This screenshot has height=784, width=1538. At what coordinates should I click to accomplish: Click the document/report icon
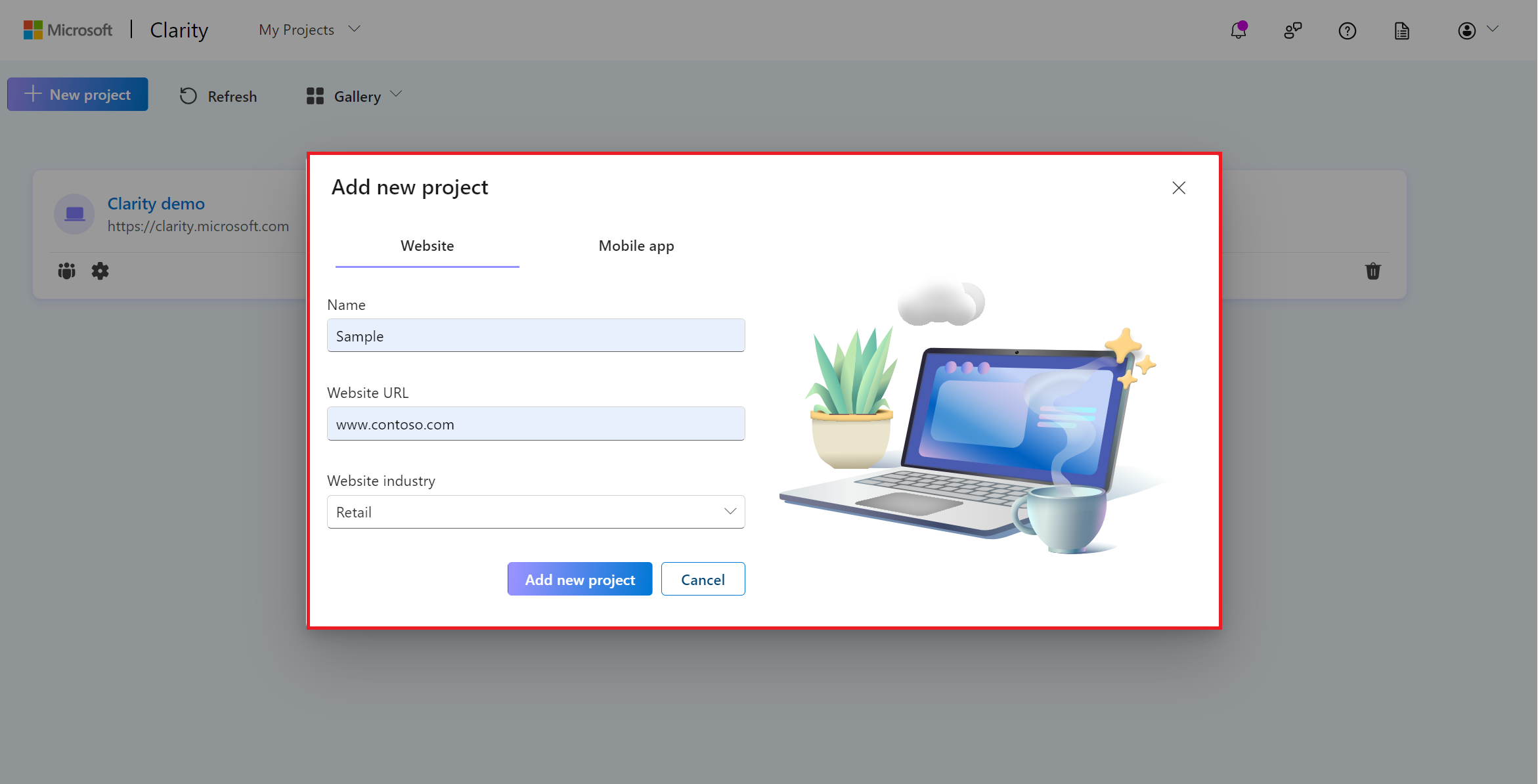coord(1402,30)
